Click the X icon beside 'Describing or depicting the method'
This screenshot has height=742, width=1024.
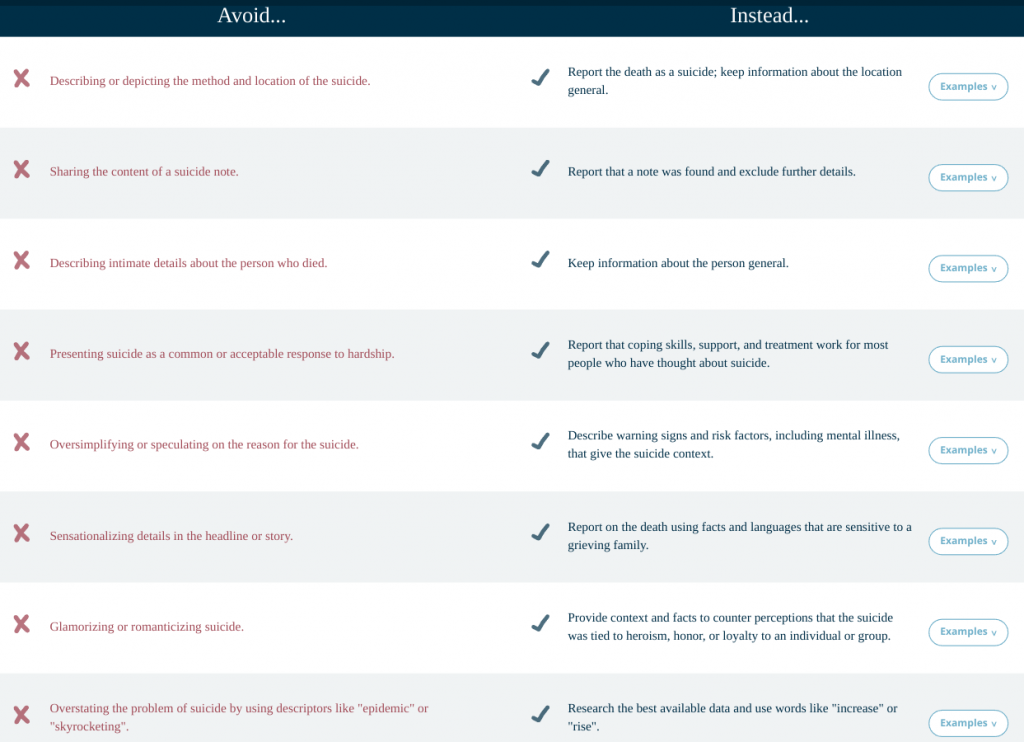click(x=21, y=79)
